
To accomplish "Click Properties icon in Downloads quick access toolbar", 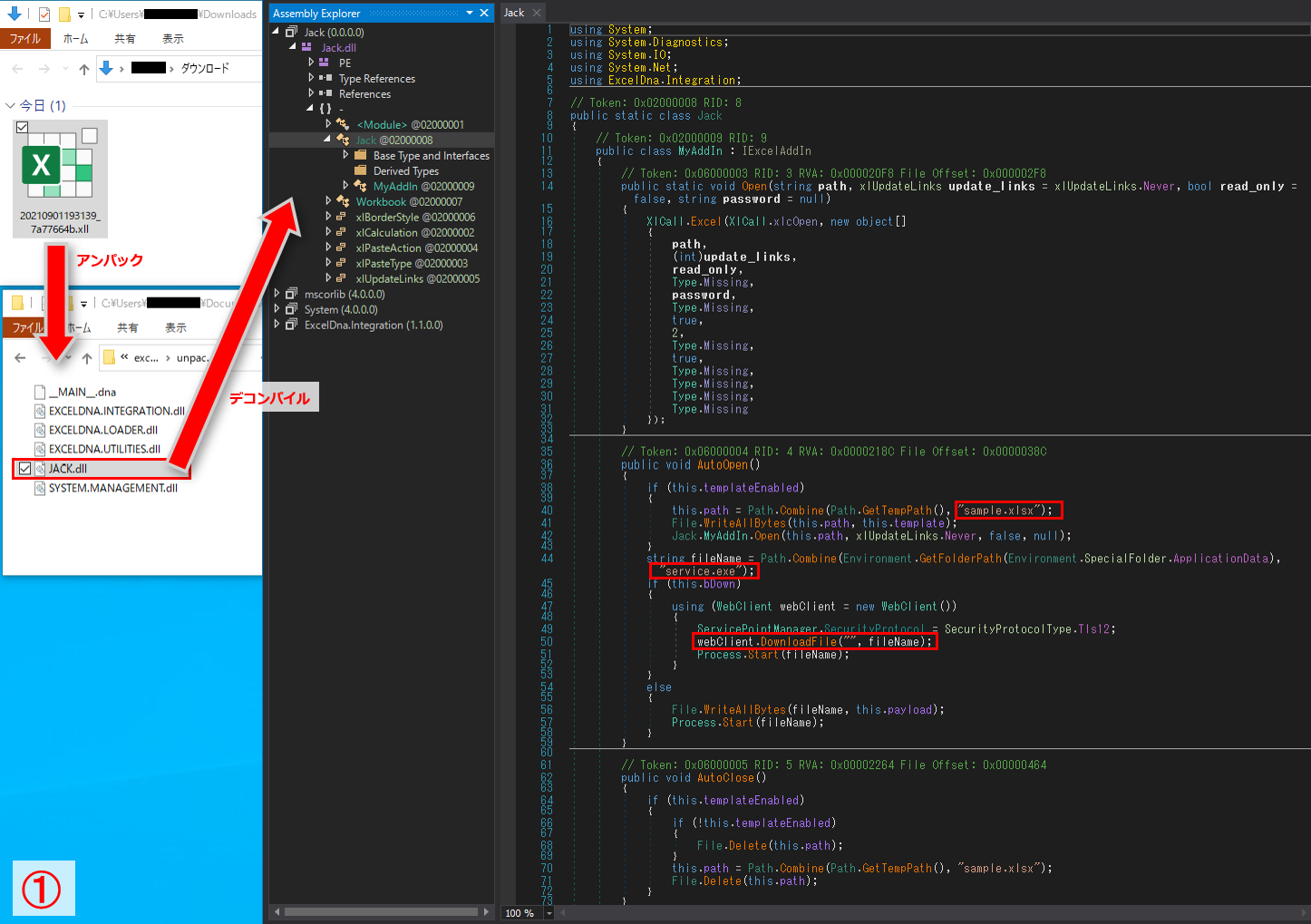I will click(x=44, y=14).
